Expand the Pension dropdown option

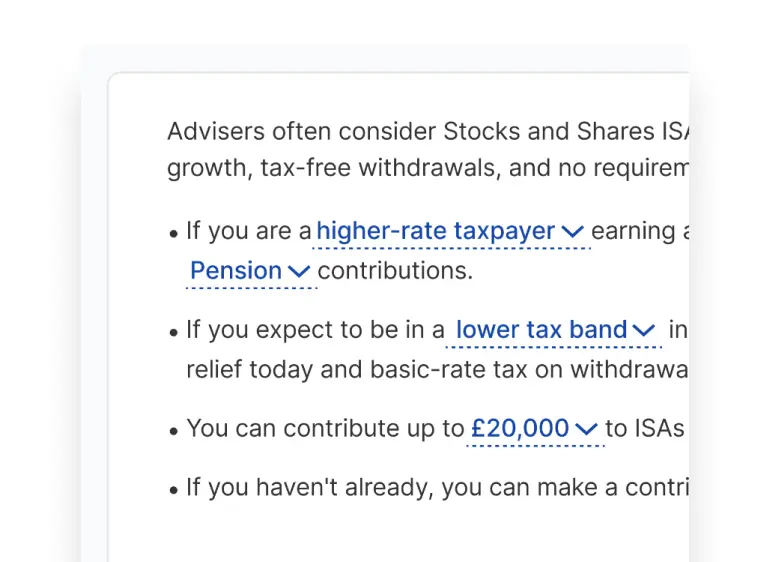point(252,271)
